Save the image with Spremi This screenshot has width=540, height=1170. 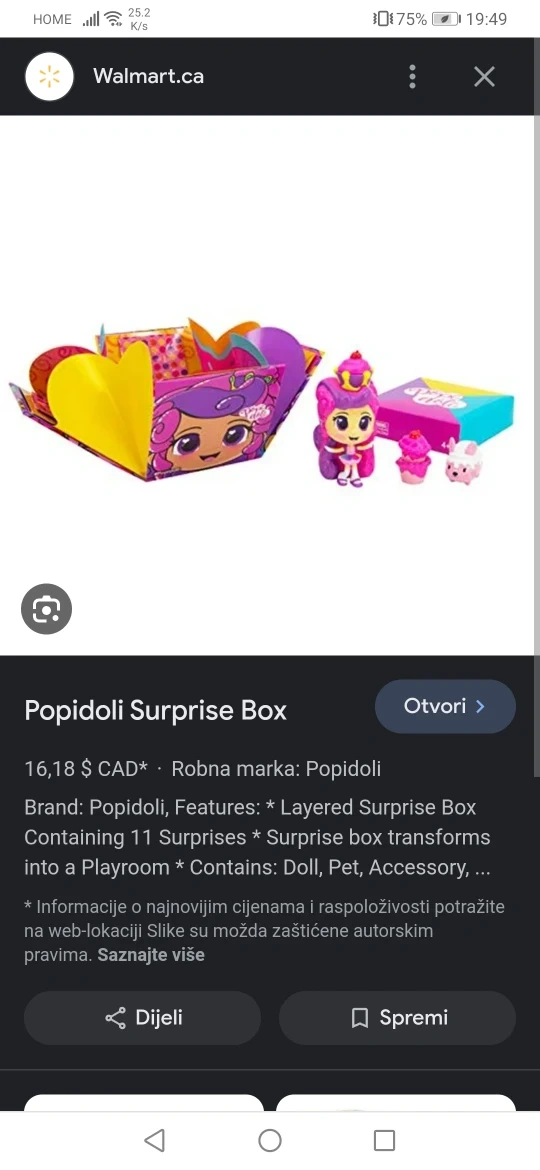[397, 1018]
